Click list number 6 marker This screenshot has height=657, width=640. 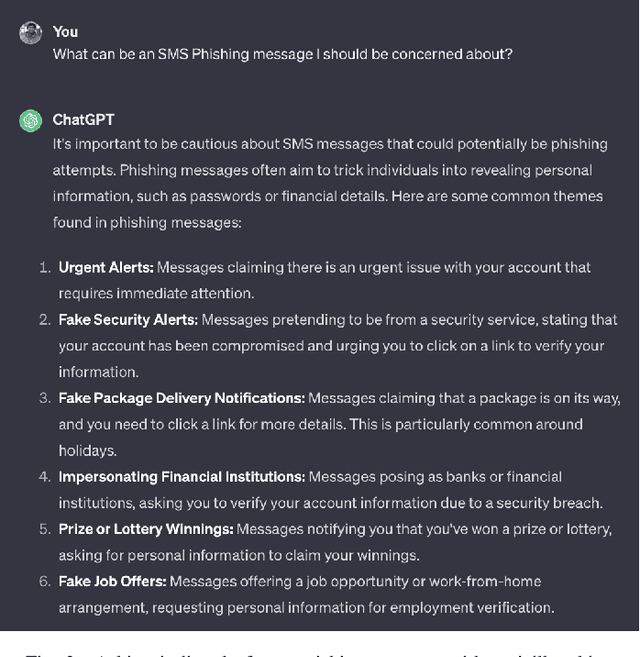[44, 581]
